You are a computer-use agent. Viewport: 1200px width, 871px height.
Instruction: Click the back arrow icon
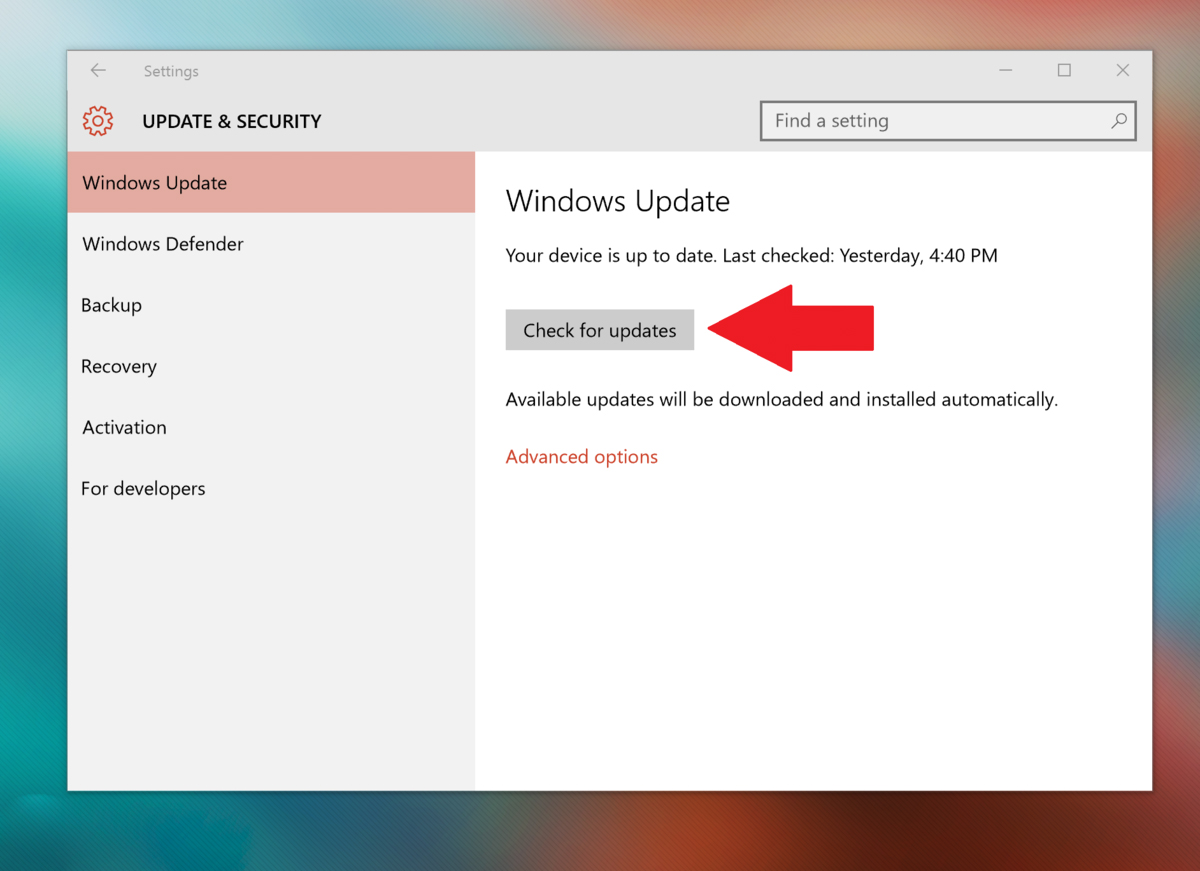click(x=97, y=70)
